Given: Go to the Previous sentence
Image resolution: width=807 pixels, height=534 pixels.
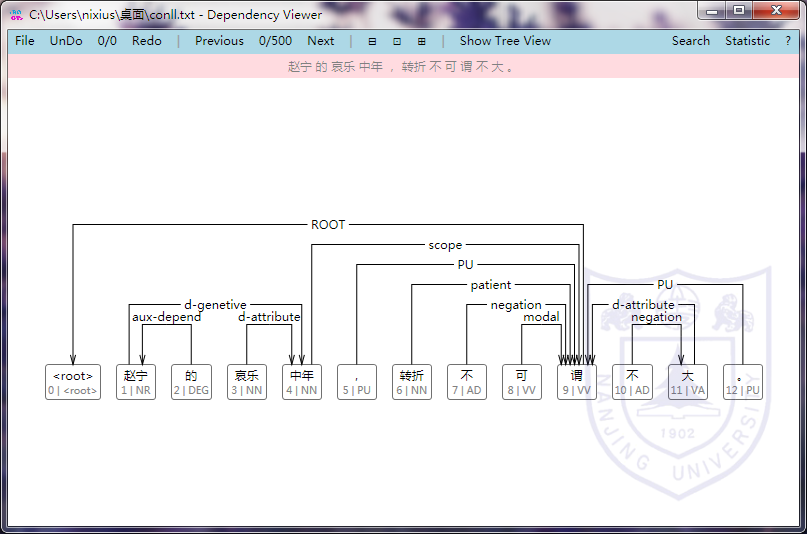Looking at the screenshot, I should pyautogui.click(x=219, y=41).
